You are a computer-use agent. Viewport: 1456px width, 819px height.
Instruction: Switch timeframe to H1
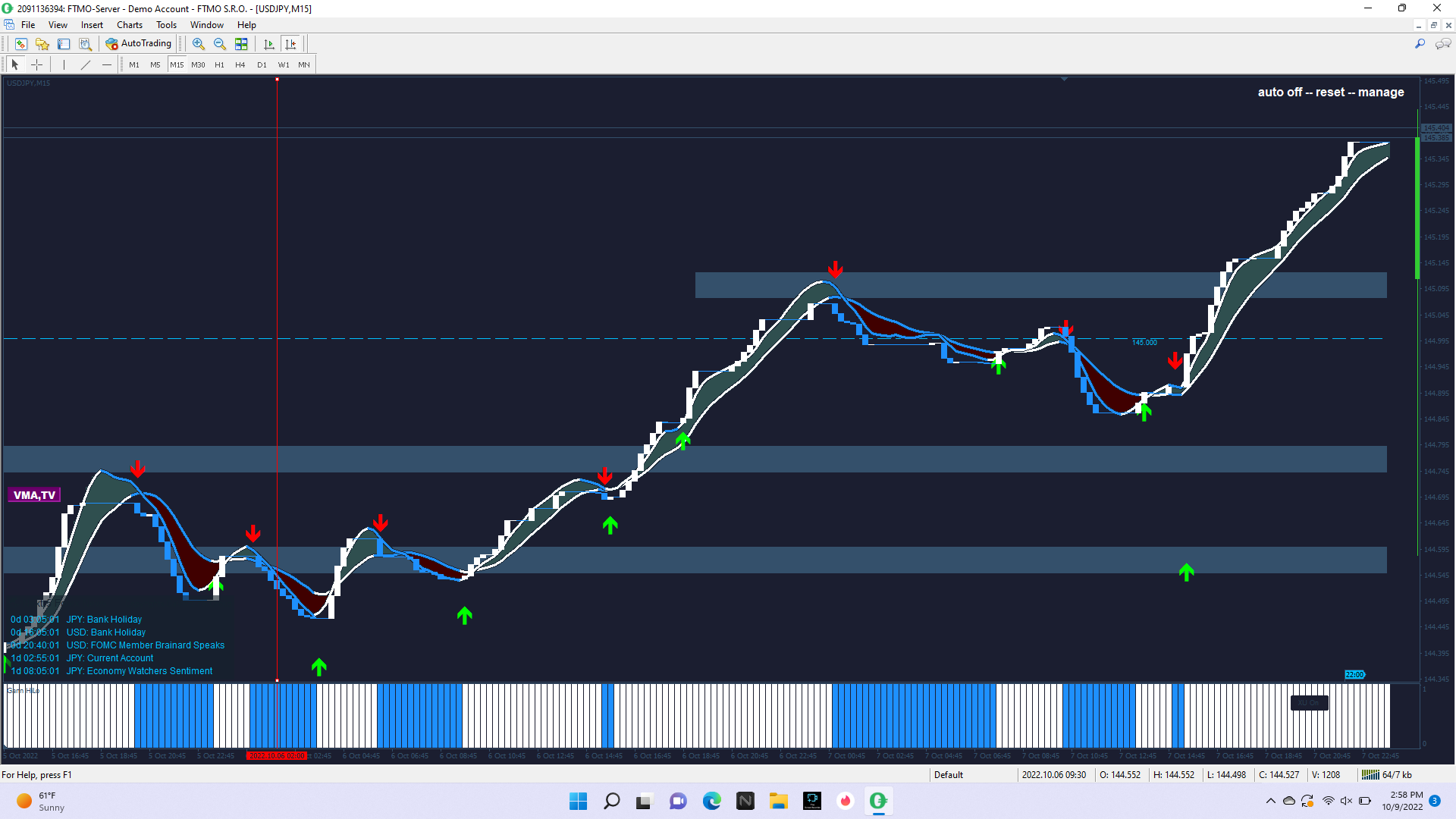[x=219, y=64]
